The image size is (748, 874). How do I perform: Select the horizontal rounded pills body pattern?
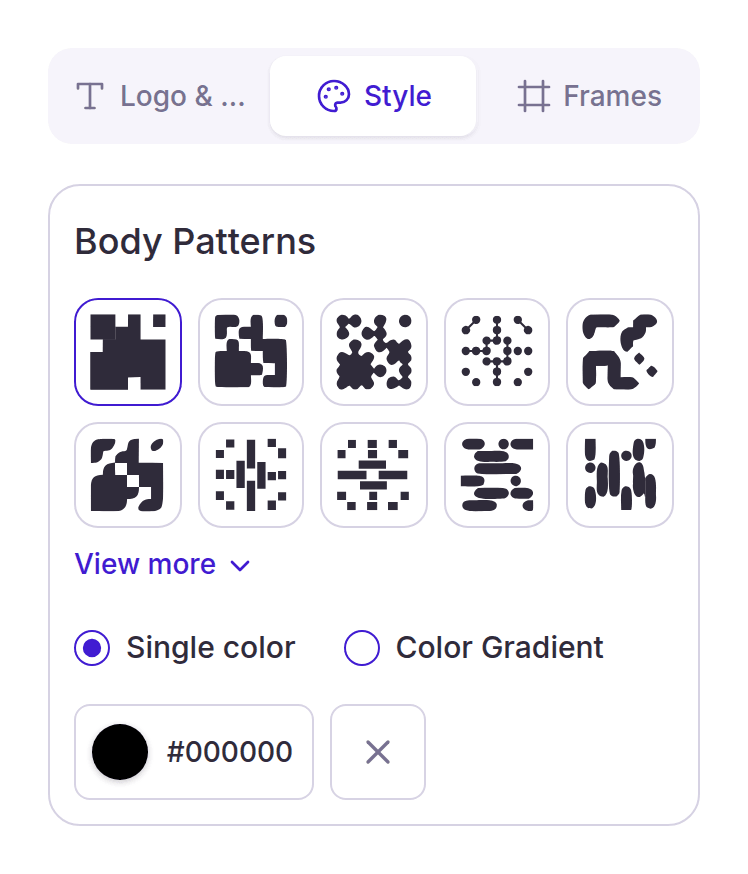click(497, 475)
